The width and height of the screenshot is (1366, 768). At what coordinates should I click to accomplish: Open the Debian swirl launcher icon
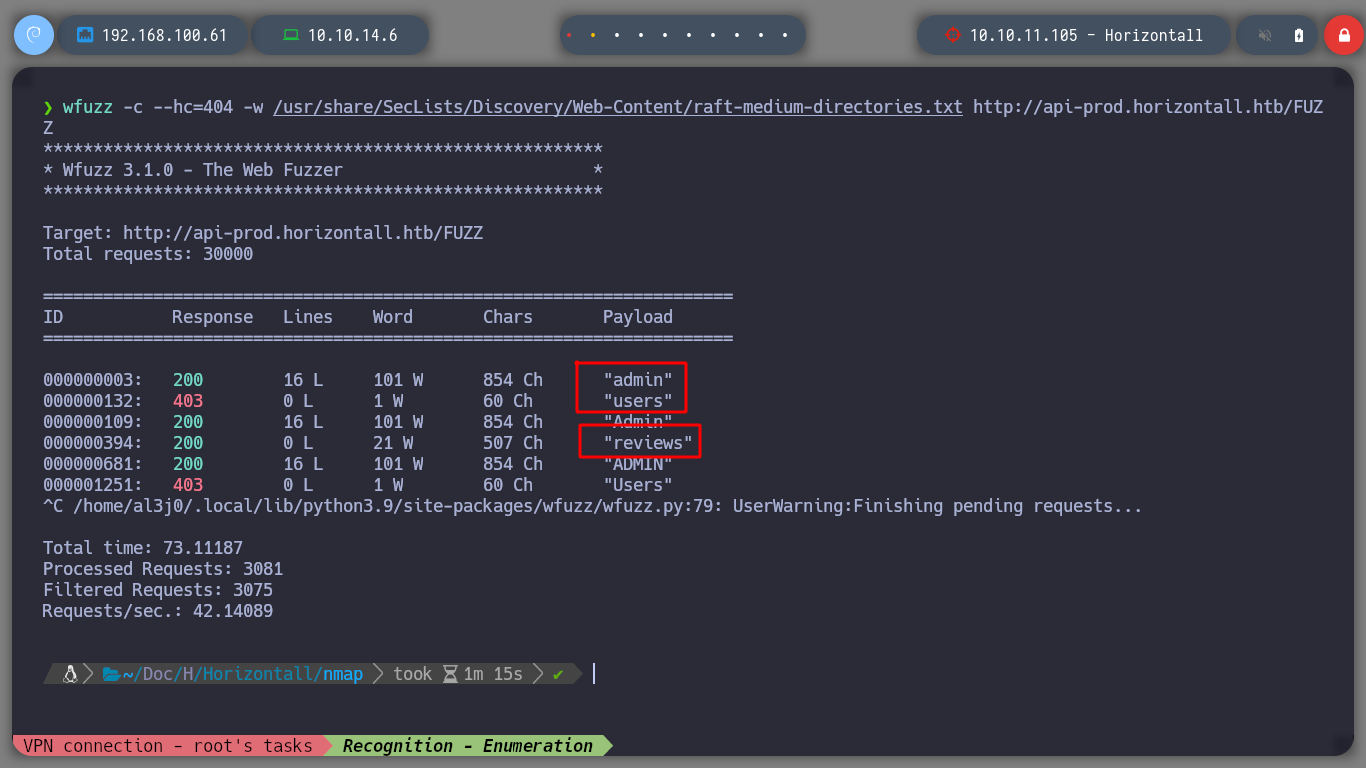pos(33,35)
